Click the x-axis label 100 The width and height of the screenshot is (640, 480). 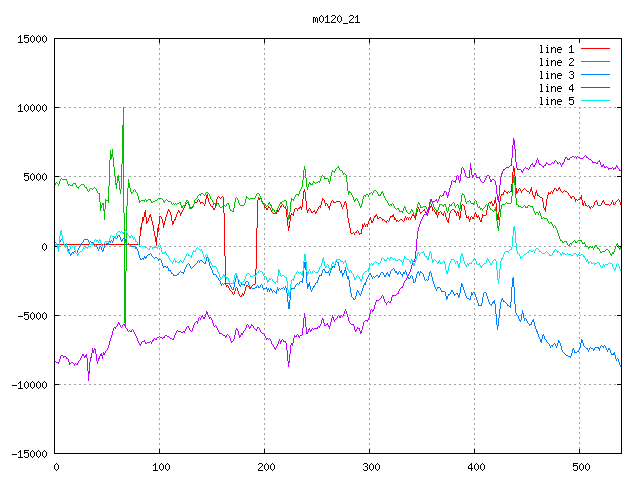click(x=161, y=467)
